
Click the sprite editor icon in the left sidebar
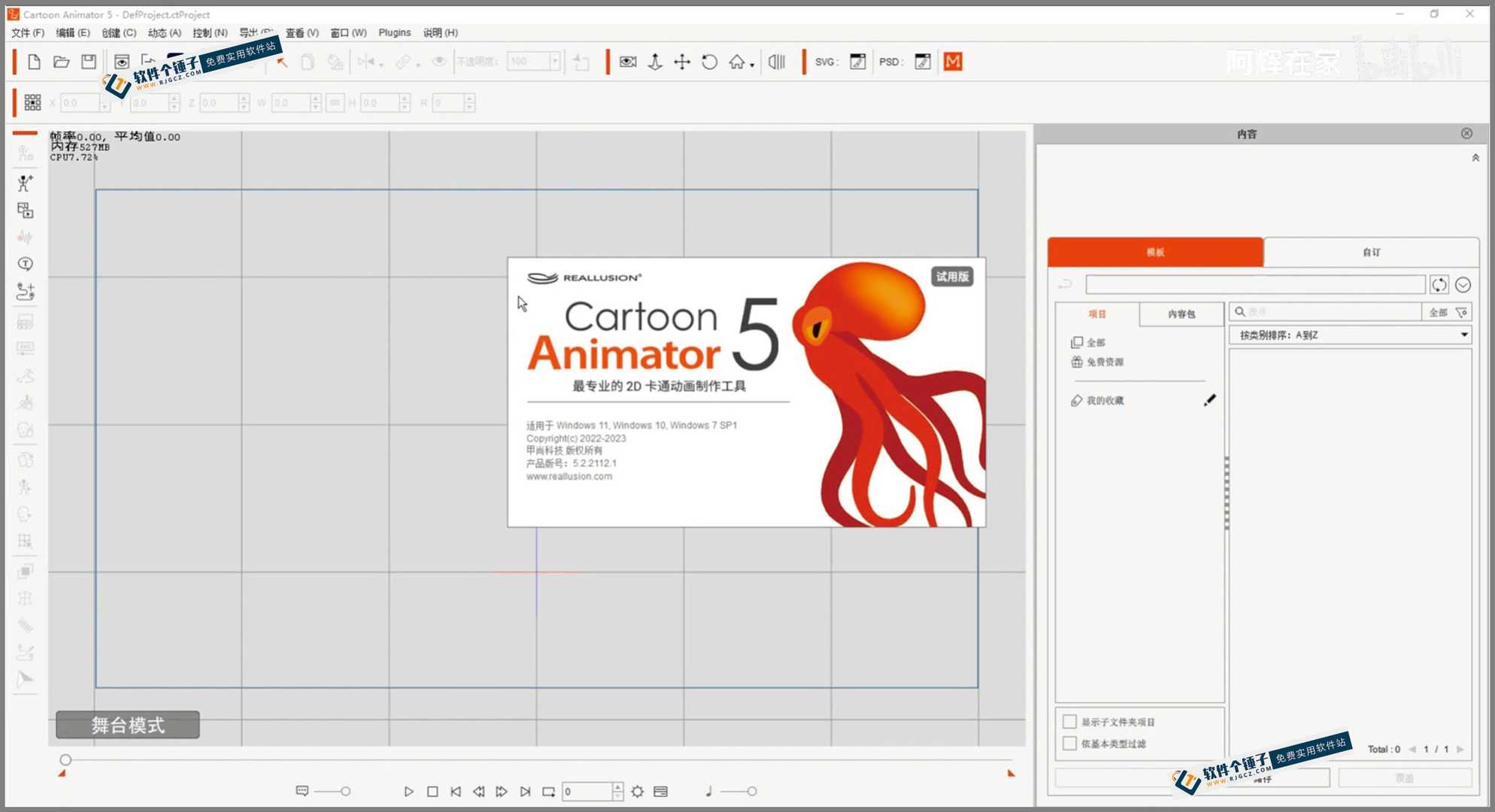pos(25,210)
